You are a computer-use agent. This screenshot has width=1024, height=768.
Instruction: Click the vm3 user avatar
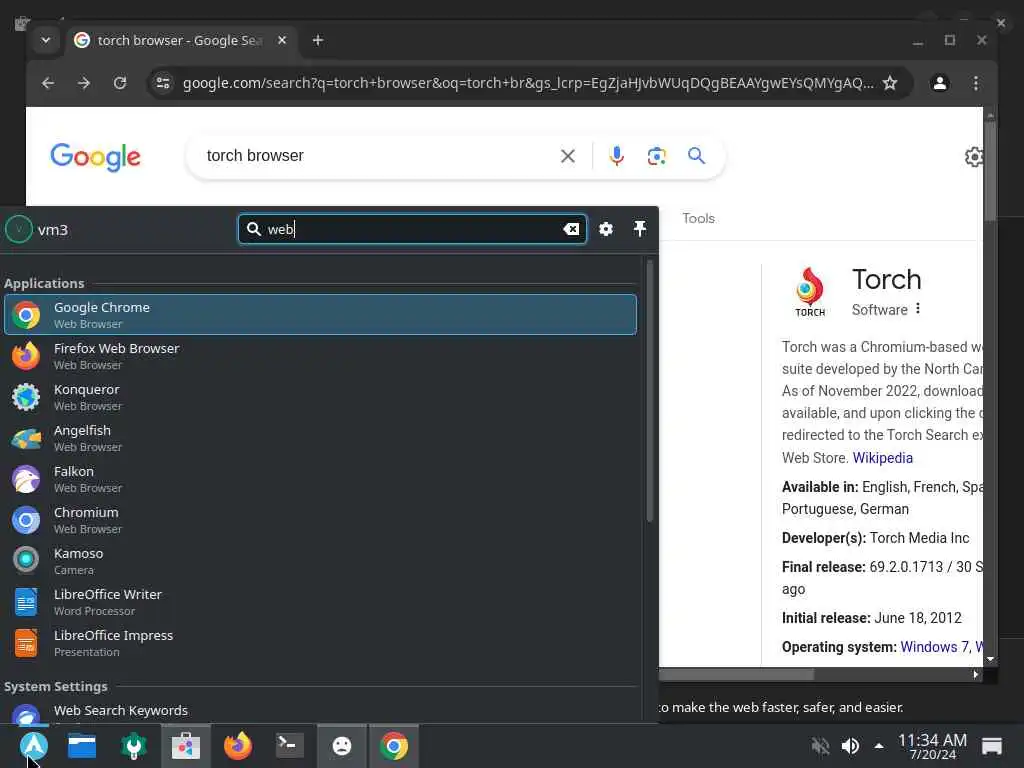pyautogui.click(x=19, y=229)
